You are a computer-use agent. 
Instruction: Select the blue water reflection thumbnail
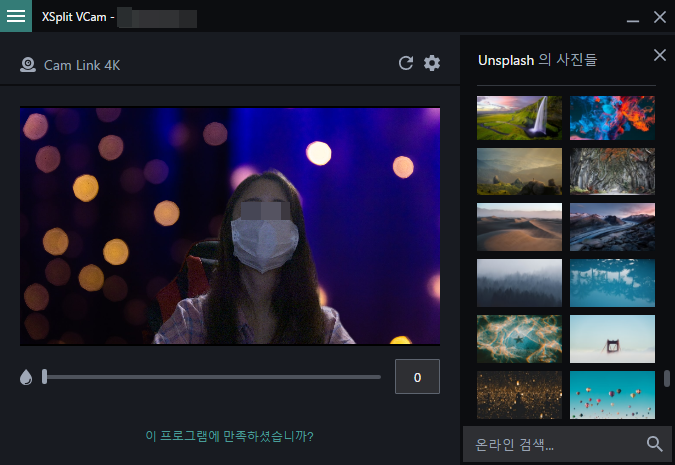point(612,283)
